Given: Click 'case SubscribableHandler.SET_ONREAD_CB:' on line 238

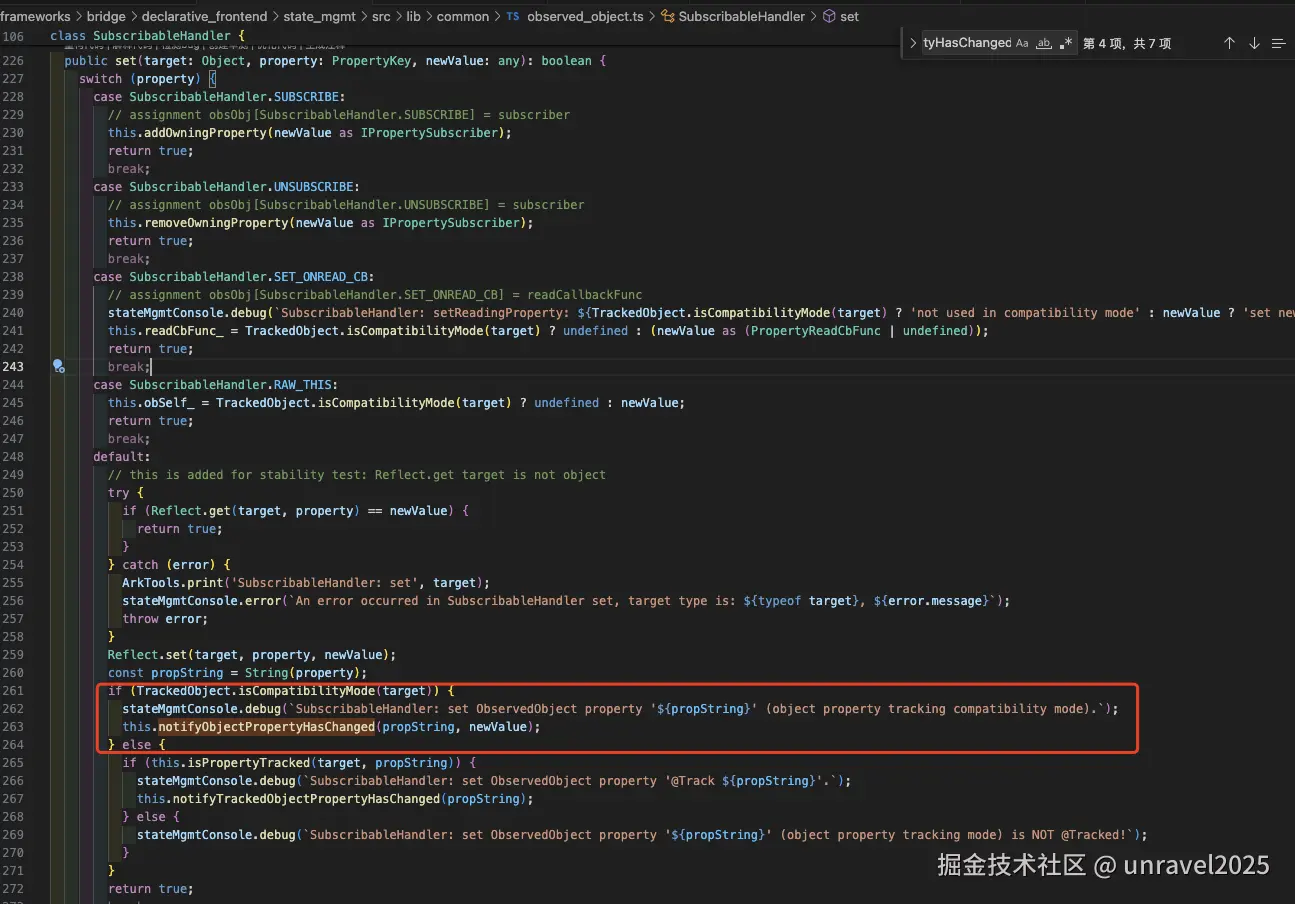Looking at the screenshot, I should (x=233, y=276).
